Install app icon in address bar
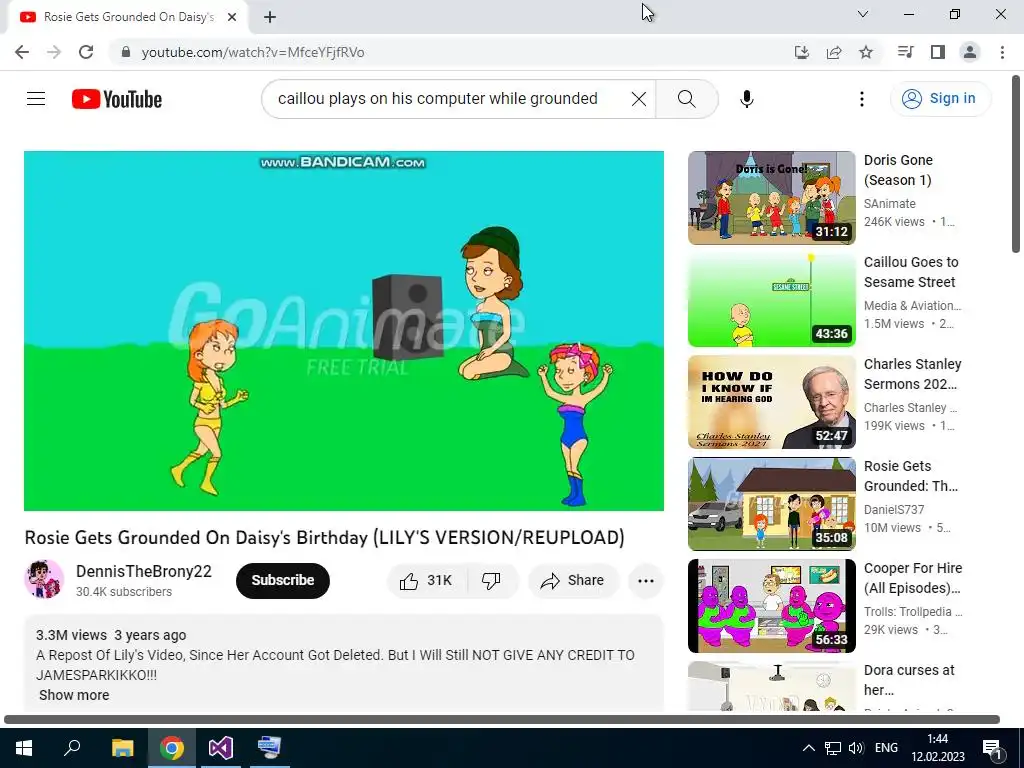The width and height of the screenshot is (1024, 768). tap(801, 52)
